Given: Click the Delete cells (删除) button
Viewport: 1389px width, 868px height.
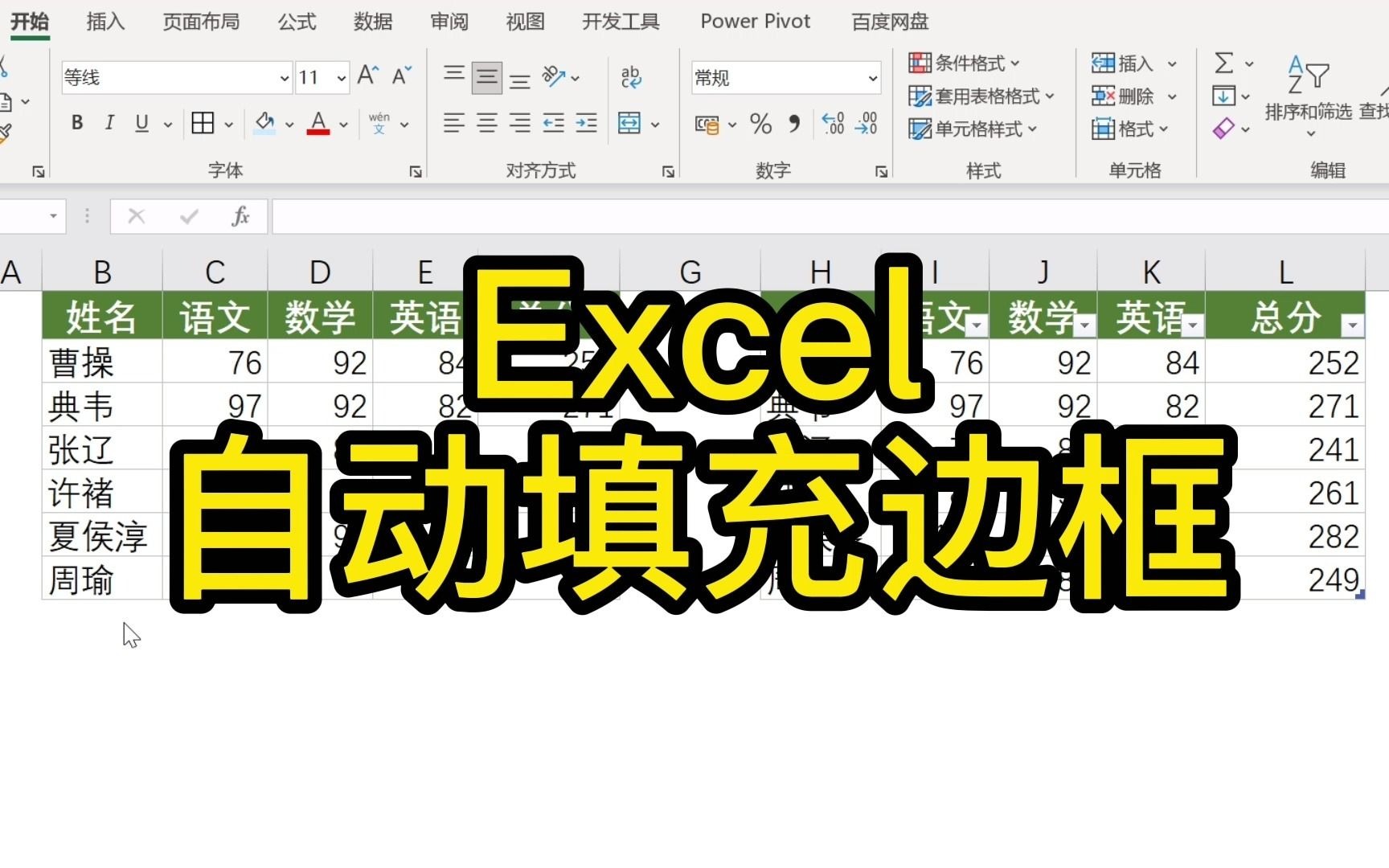Looking at the screenshot, I should pos(1122,96).
